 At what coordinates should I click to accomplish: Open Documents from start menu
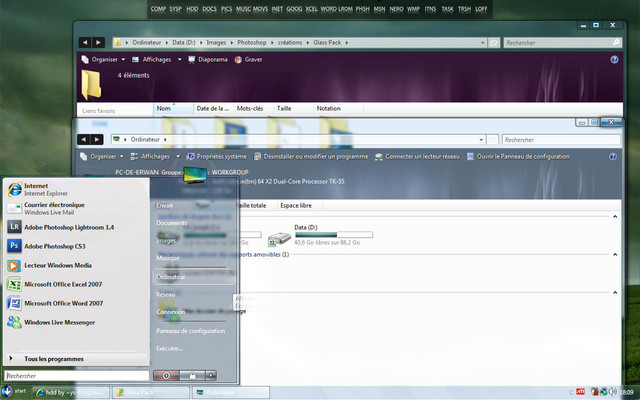pos(171,223)
